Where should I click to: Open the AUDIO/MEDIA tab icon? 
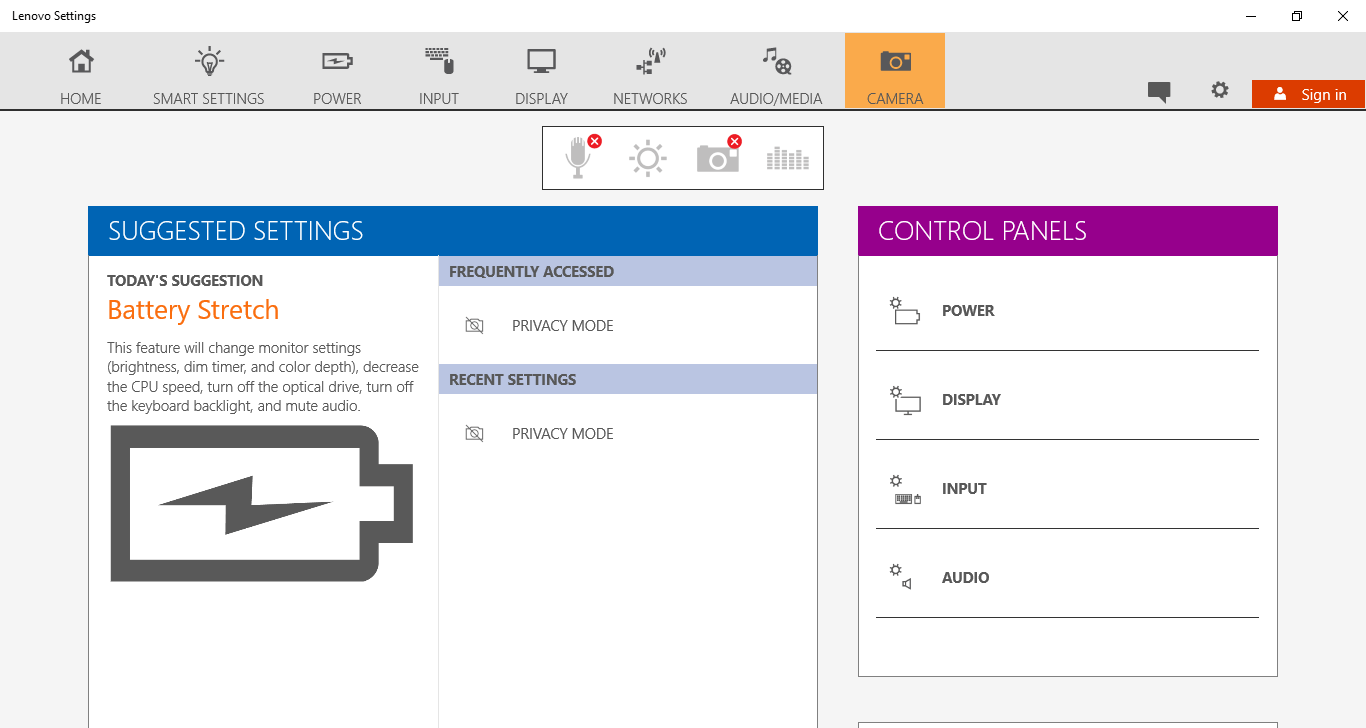point(776,62)
